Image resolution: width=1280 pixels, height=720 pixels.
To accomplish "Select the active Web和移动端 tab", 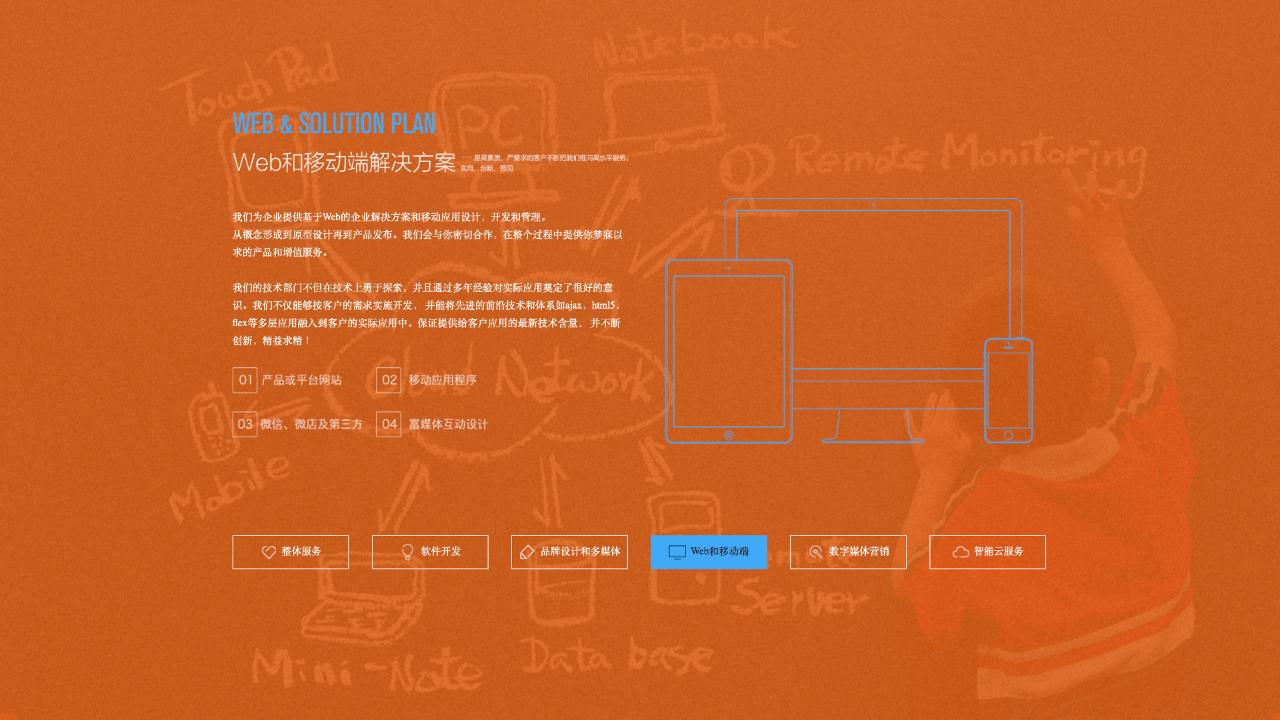I will pyautogui.click(x=709, y=552).
